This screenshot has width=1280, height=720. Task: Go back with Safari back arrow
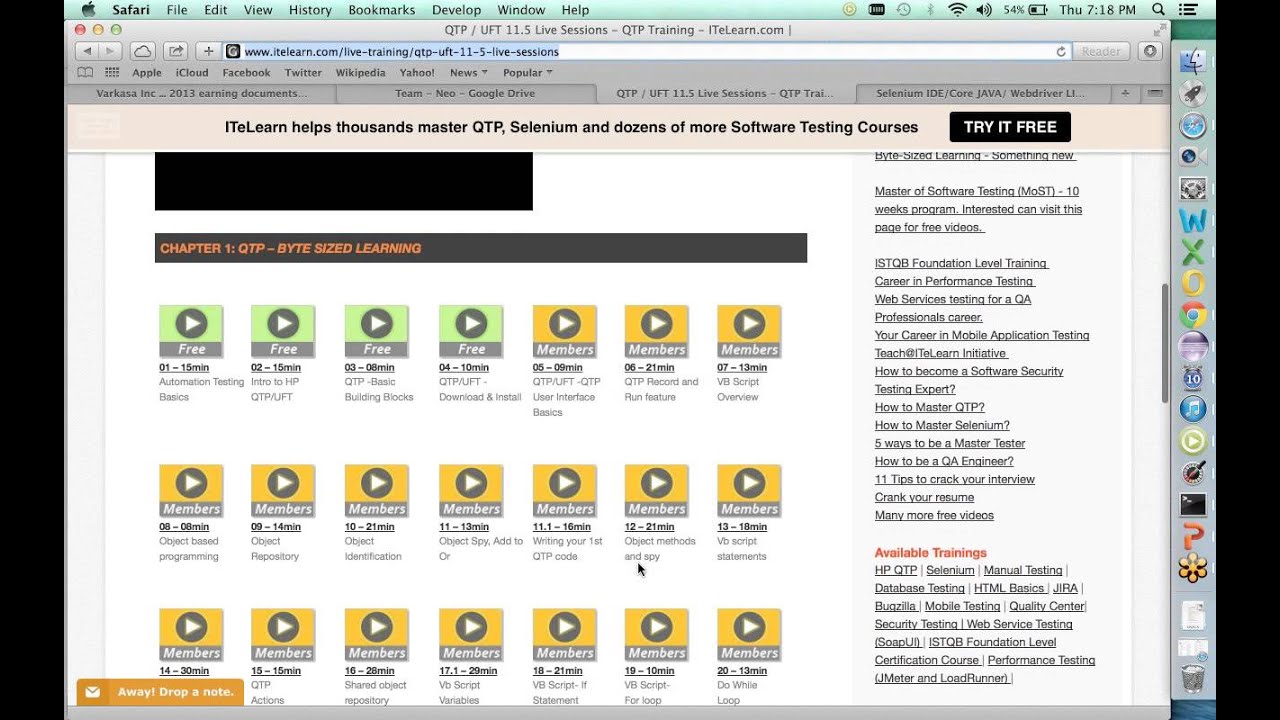87,51
